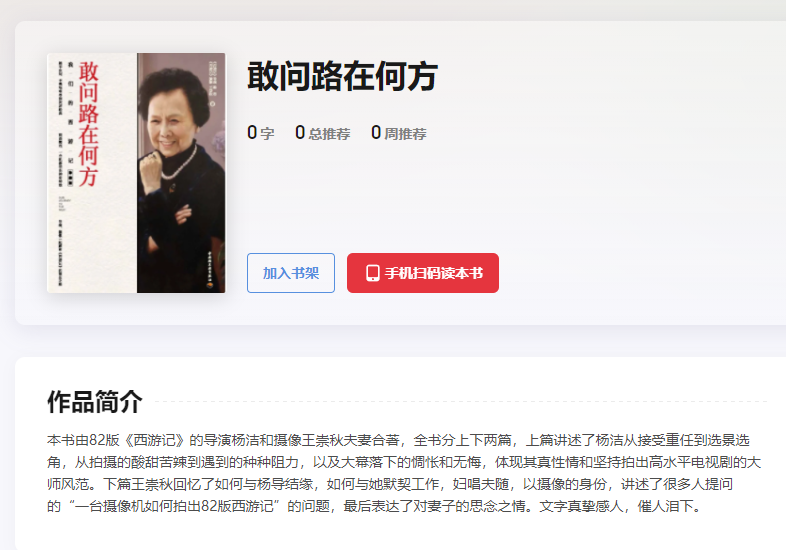Click the dashed divider beside 作品简介
This screenshot has width=786, height=550.
[x=461, y=402]
